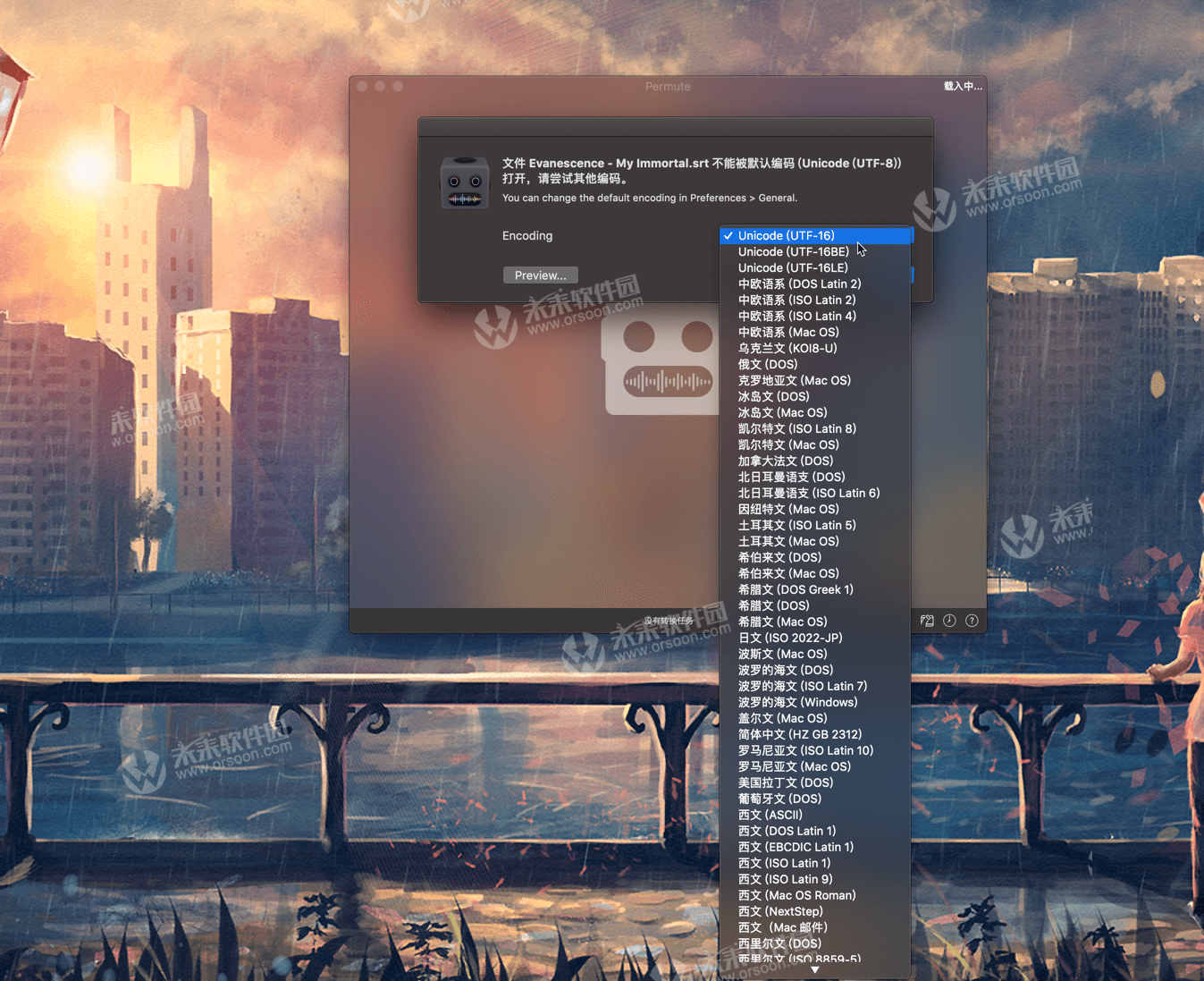This screenshot has height=981, width=1204.
Task: Choose 土耳其文 (Mac OS) encoding
Action: tap(815, 542)
